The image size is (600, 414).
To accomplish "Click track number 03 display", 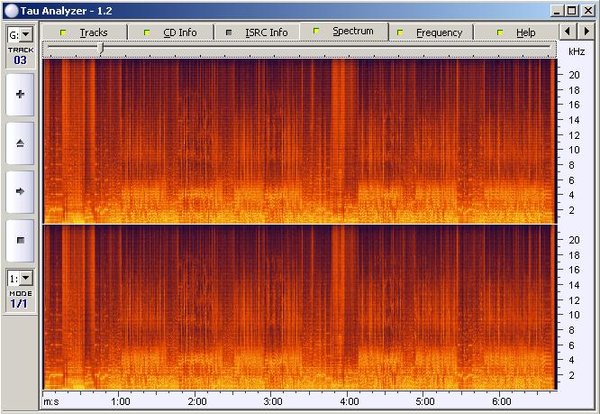I will 20,60.
